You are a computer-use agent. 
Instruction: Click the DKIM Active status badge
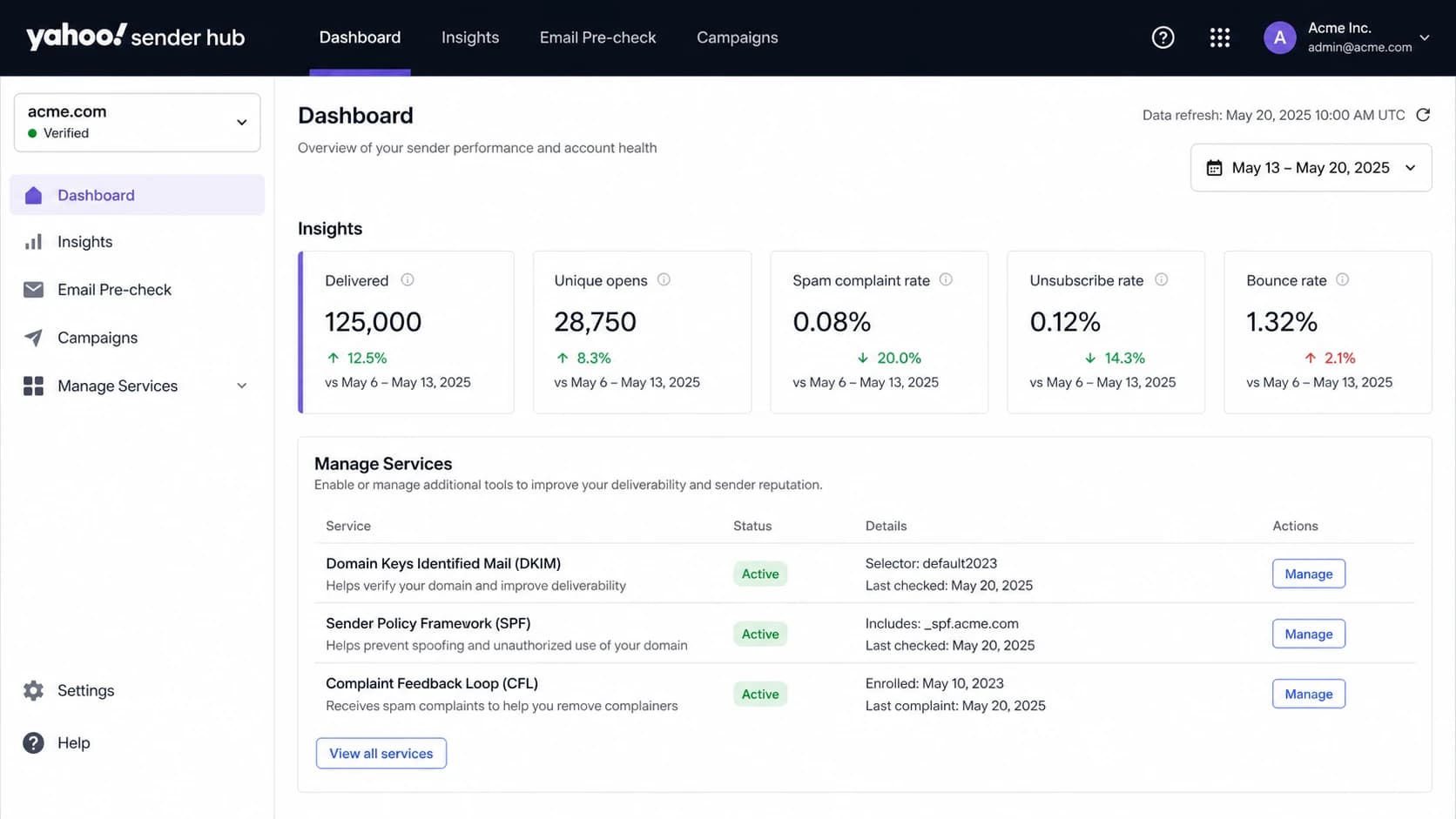tap(759, 574)
